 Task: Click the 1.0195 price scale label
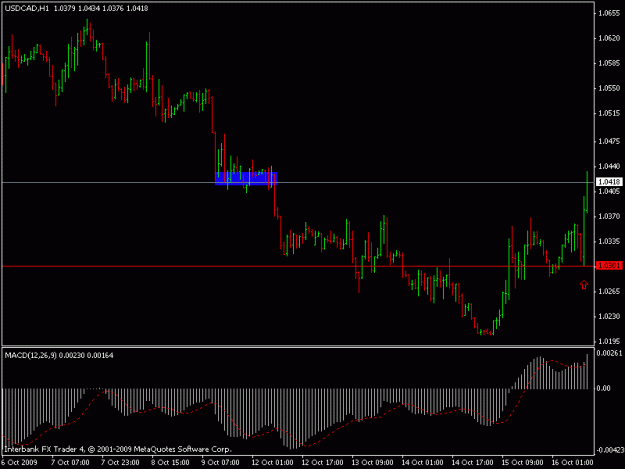(x=609, y=341)
